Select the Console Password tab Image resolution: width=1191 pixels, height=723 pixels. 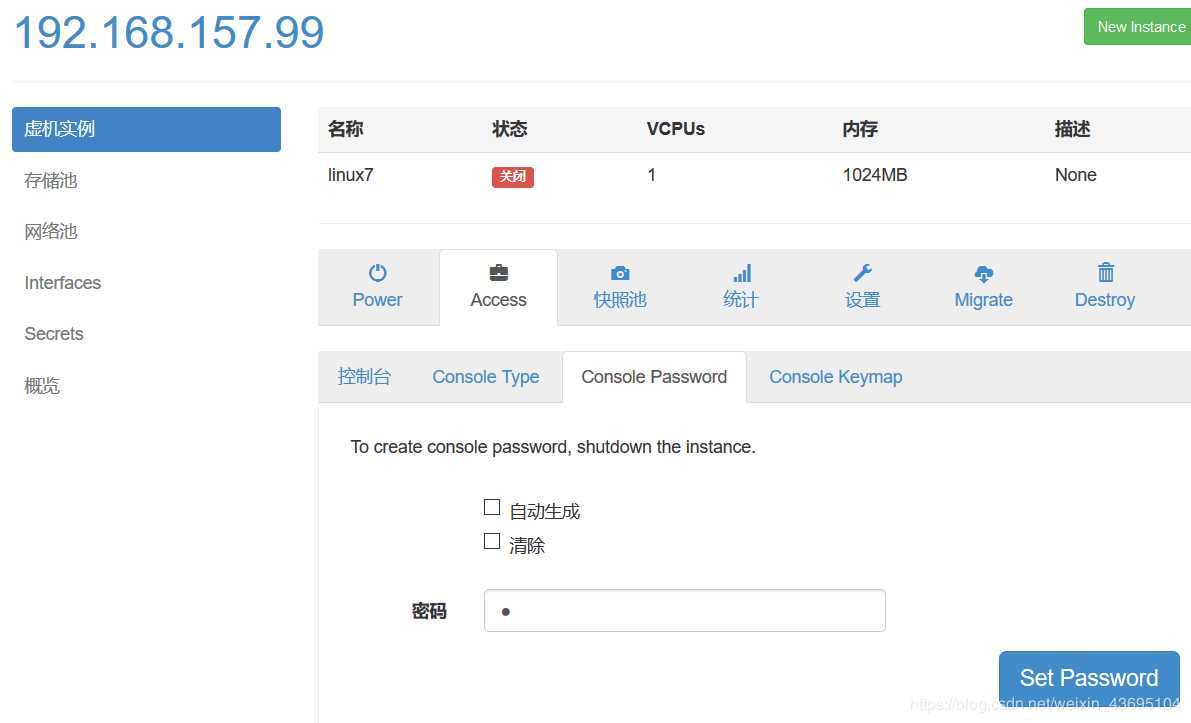tap(654, 377)
